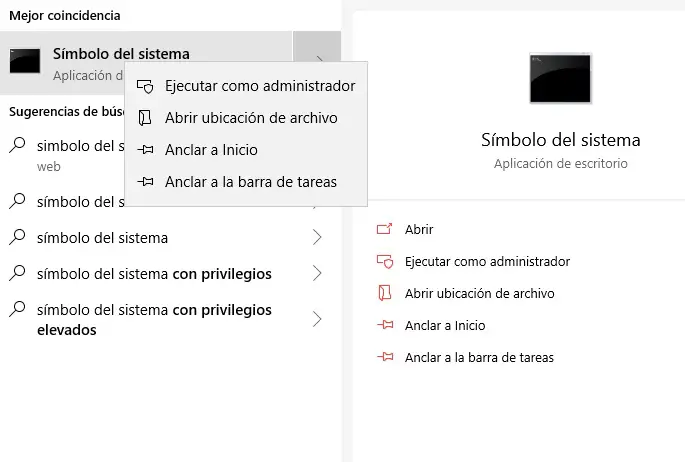Expand the chevron for the plain "símbolo del sistema" suggestion

(317, 238)
